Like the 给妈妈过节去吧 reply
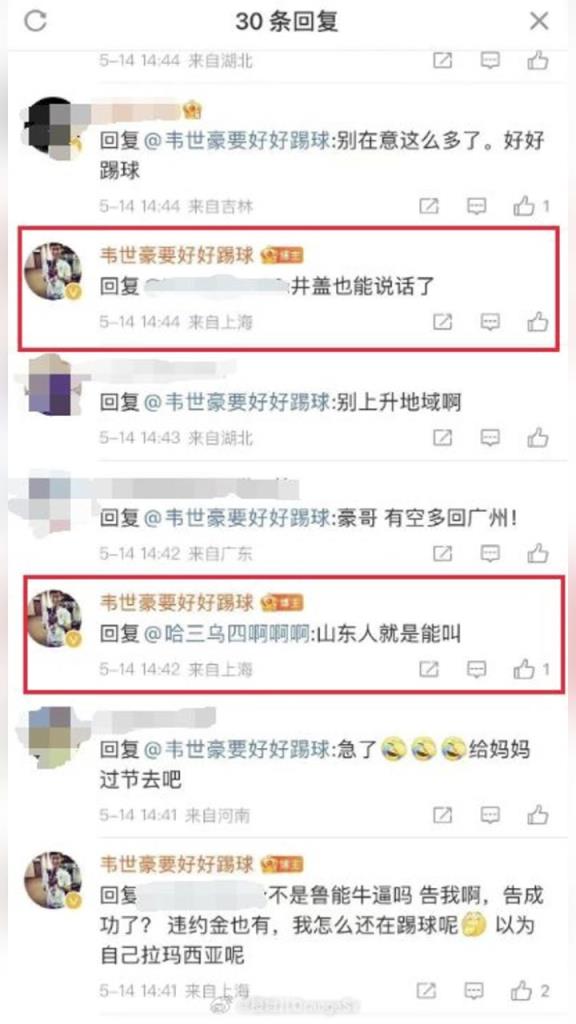 [537, 814]
